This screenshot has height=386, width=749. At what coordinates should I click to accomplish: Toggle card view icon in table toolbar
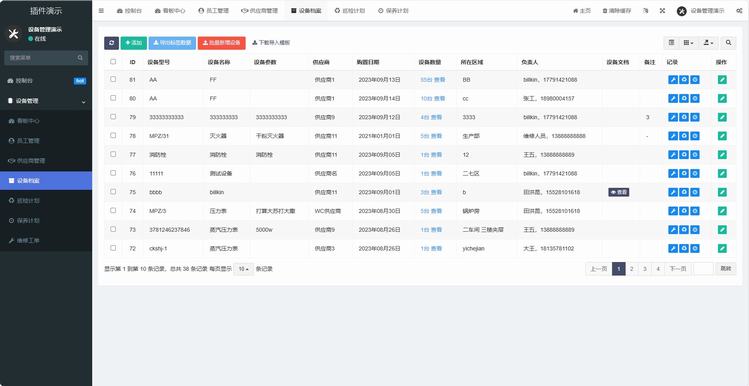coord(671,43)
